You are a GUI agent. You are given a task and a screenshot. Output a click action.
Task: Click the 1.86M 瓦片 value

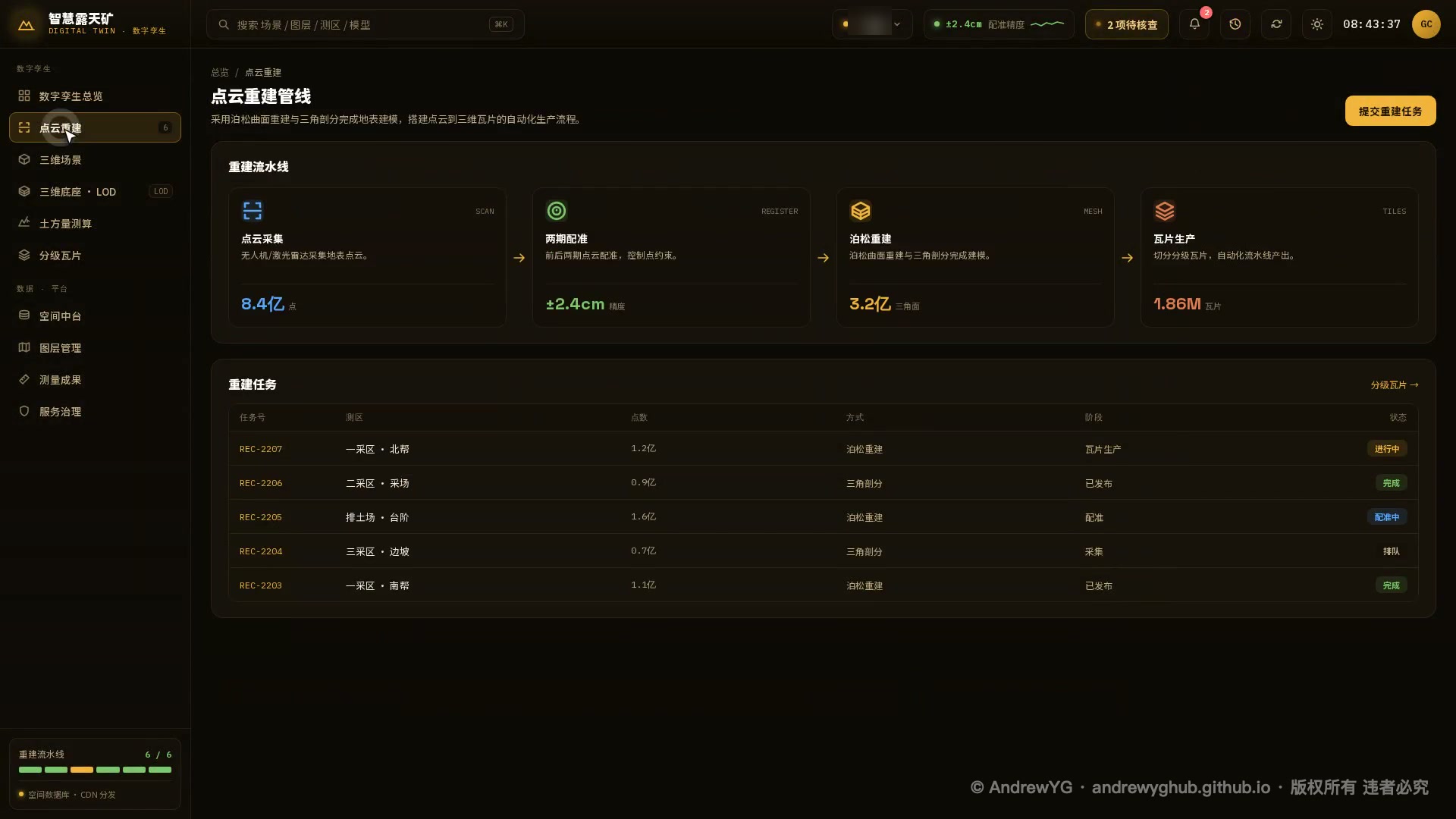pyautogui.click(x=1177, y=304)
